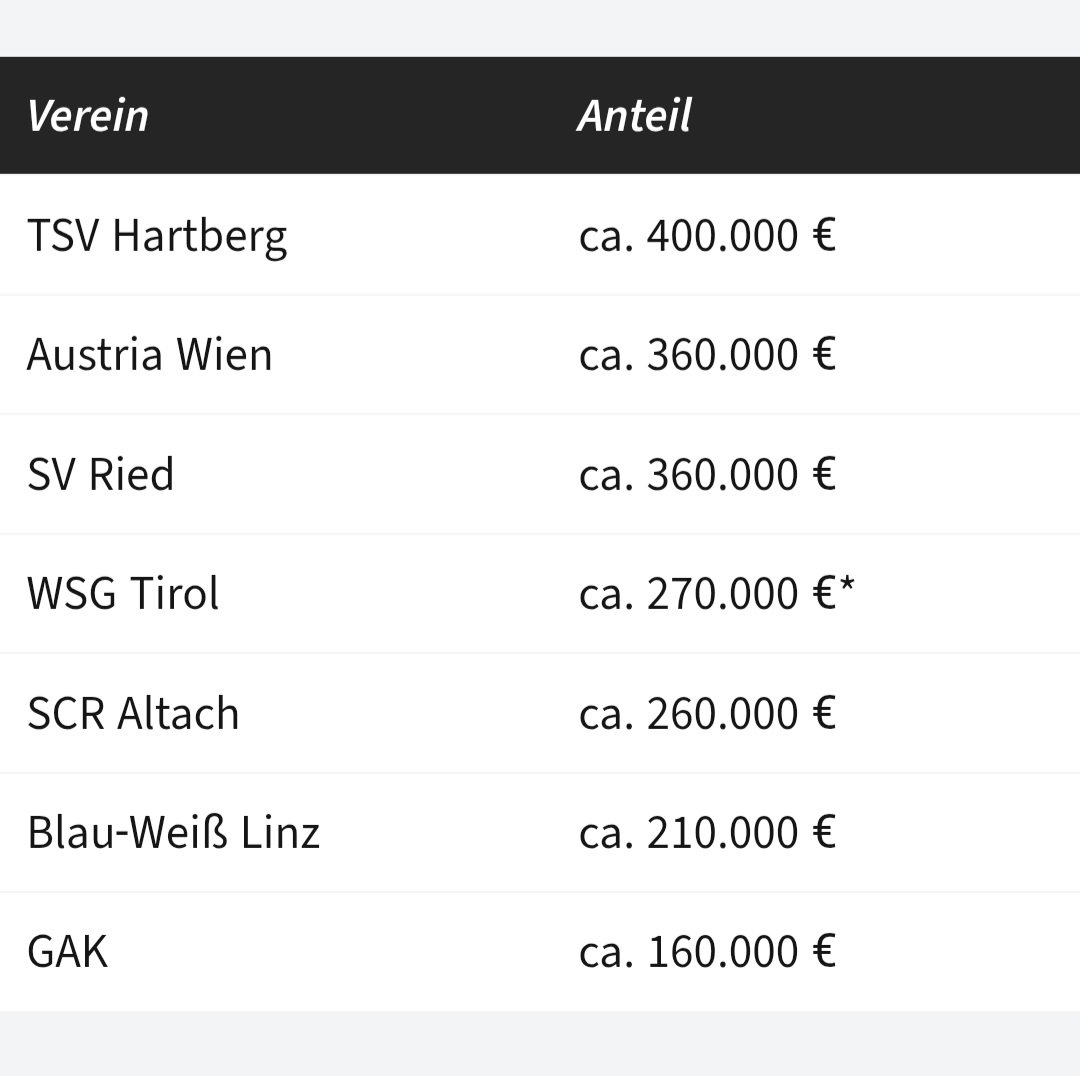Click the euro sign in TSV Hartberg's row

823,236
